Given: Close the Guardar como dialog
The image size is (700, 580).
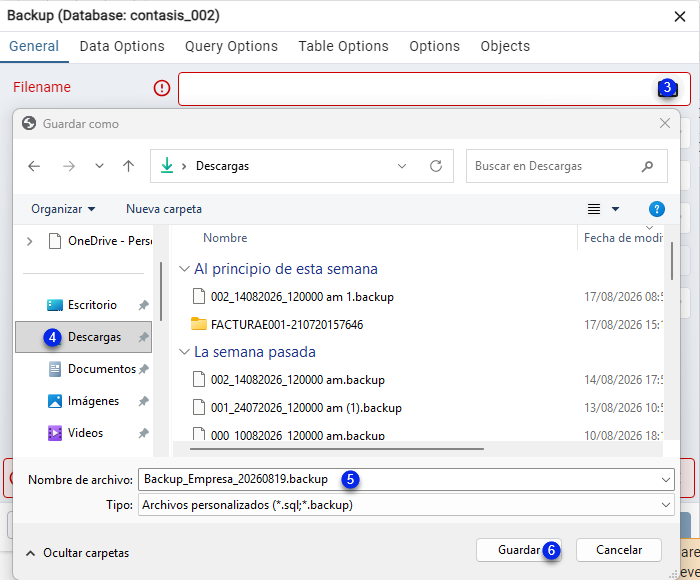Looking at the screenshot, I should point(665,123).
